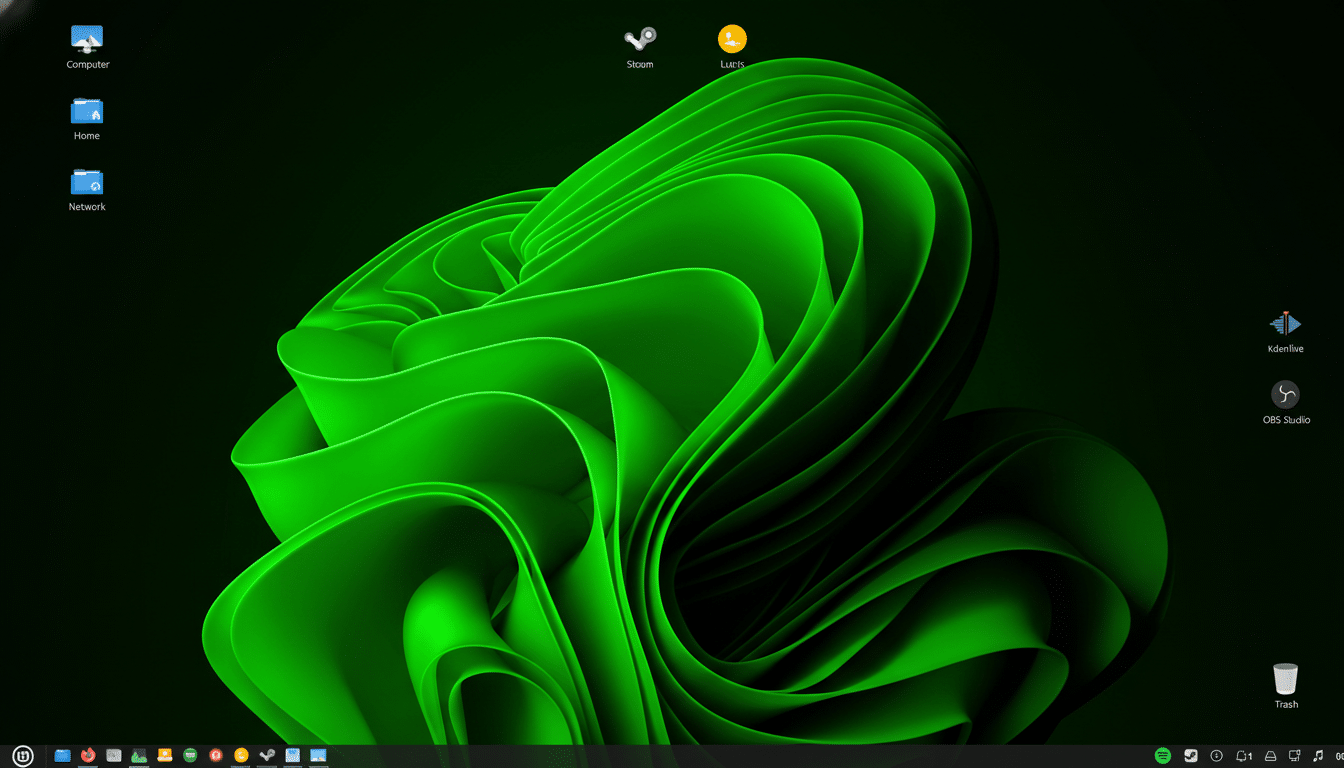The height and width of the screenshot is (768, 1344).
Task: Open the volume control from the tray
Action: point(1318,755)
